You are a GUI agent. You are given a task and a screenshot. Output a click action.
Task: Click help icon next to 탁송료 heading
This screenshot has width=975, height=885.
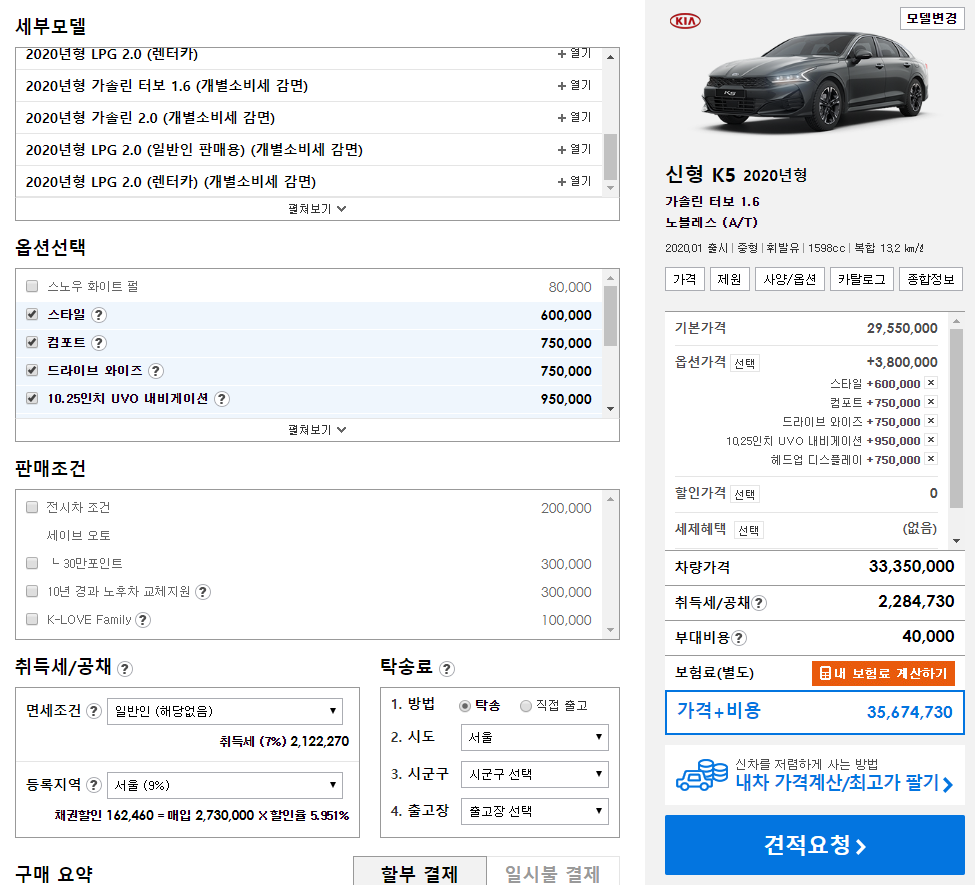(x=446, y=669)
